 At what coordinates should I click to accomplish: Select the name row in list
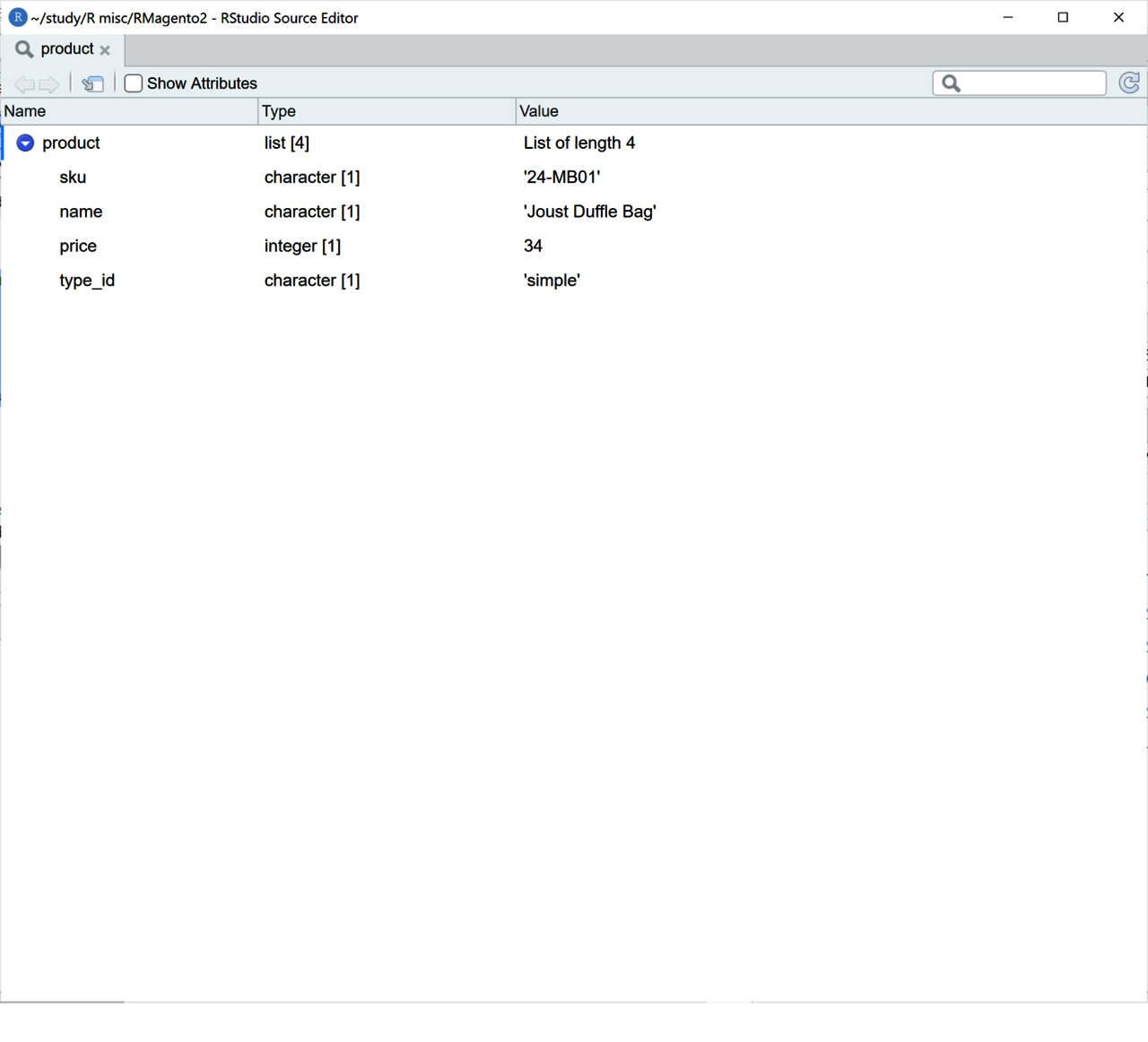tap(81, 212)
